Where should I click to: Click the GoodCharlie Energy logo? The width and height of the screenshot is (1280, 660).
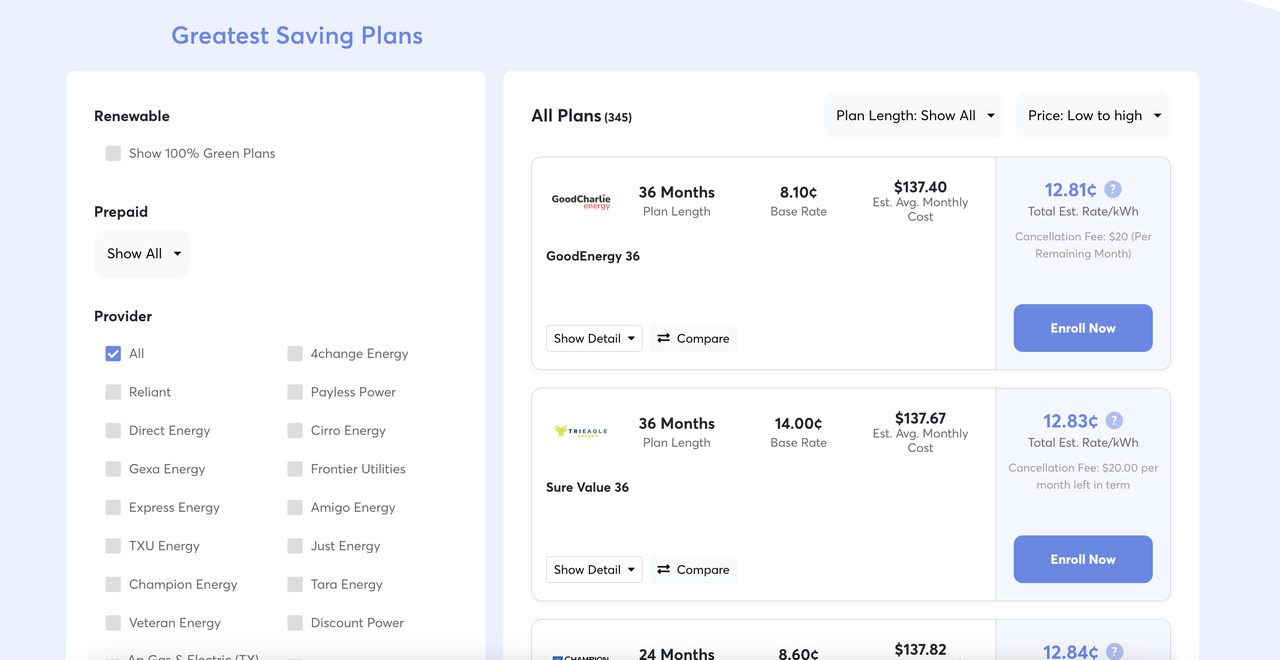[581, 201]
